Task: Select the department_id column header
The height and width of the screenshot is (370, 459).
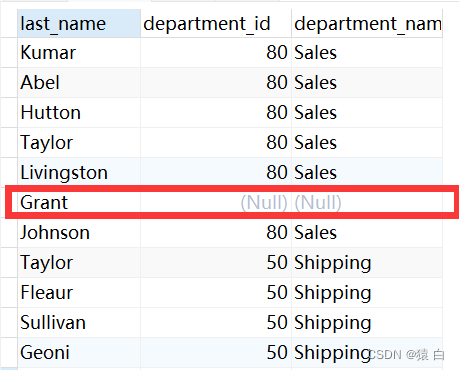Action: [216, 23]
